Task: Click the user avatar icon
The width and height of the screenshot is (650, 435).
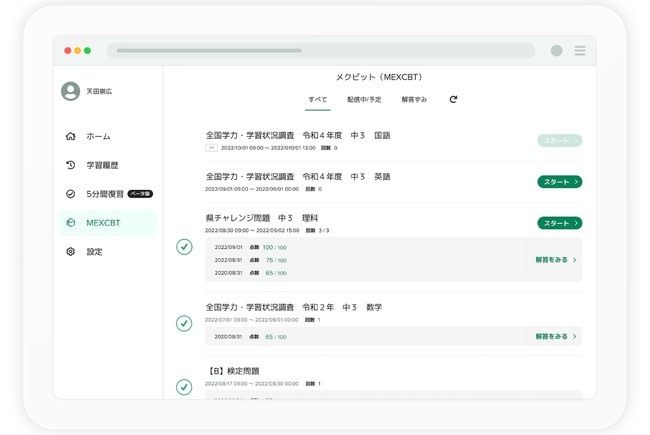Action: [70, 91]
